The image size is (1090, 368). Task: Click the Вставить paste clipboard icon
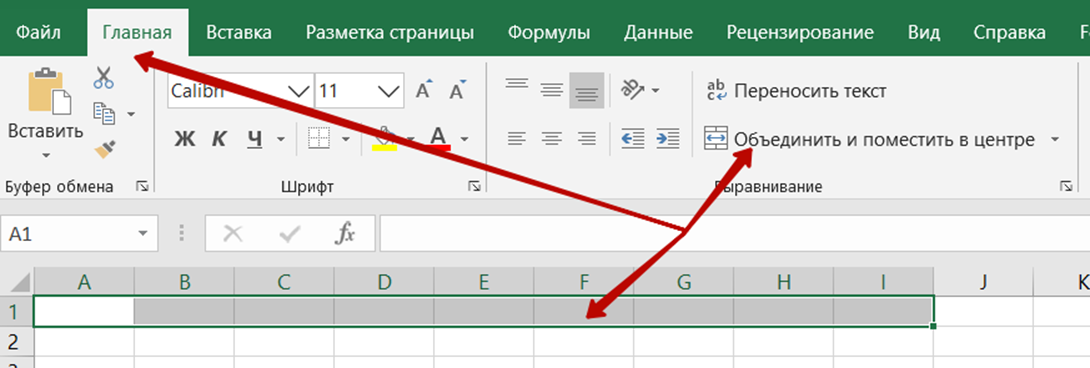(x=49, y=91)
